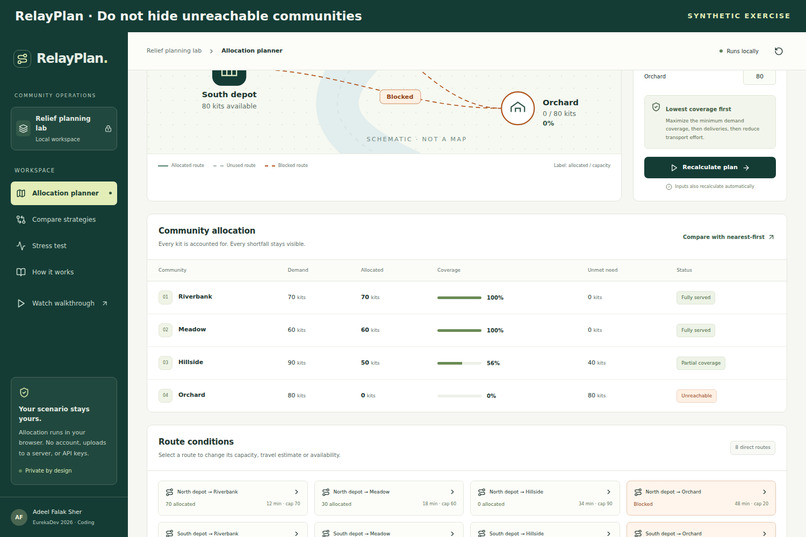806x537 pixels.
Task: Click the Relief planning lab breadcrumb
Action: [174, 50]
